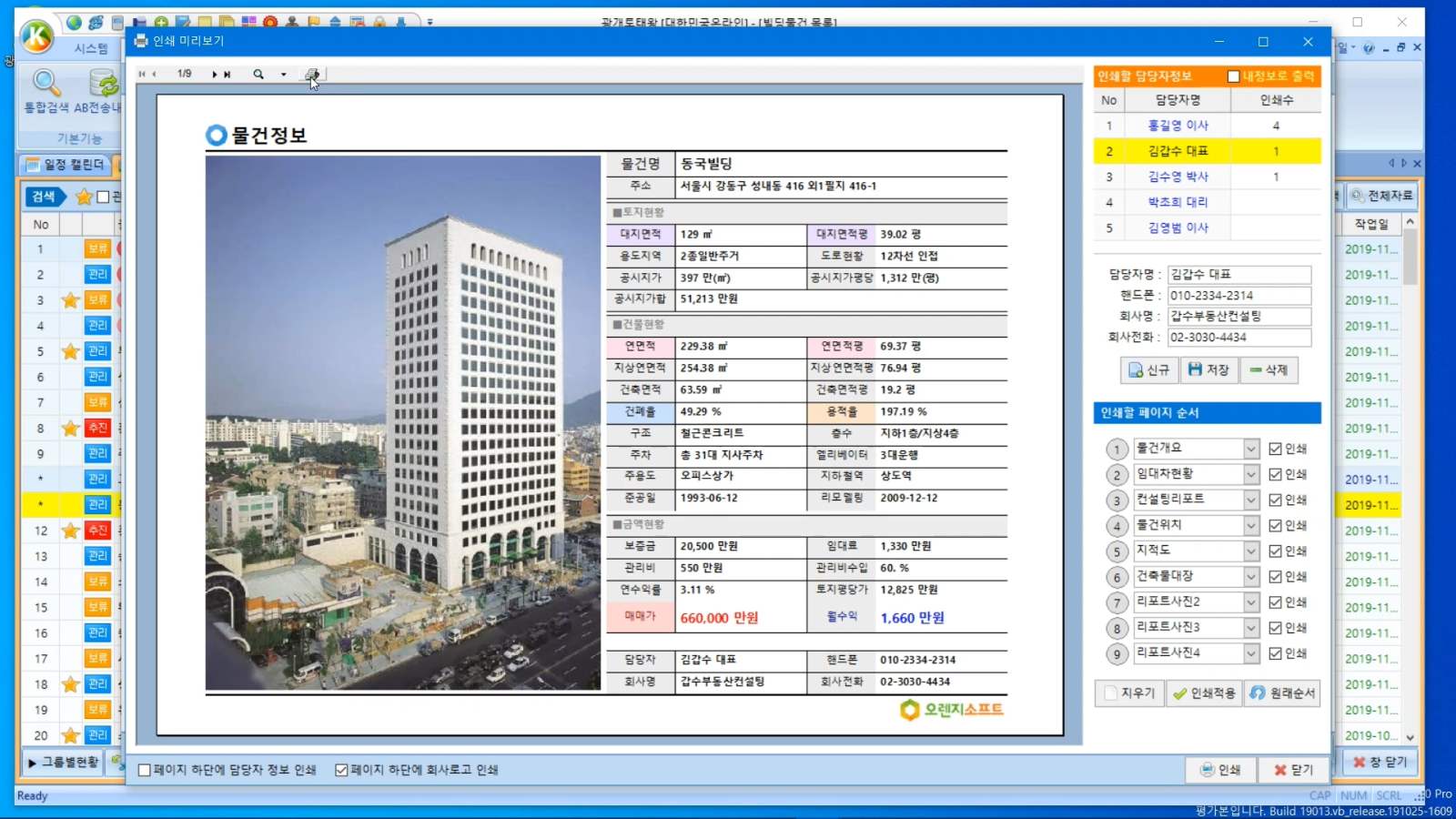Uncheck 페이지 하단에 회사로고 인쇄 checkbox
The image size is (1456, 819).
(341, 770)
